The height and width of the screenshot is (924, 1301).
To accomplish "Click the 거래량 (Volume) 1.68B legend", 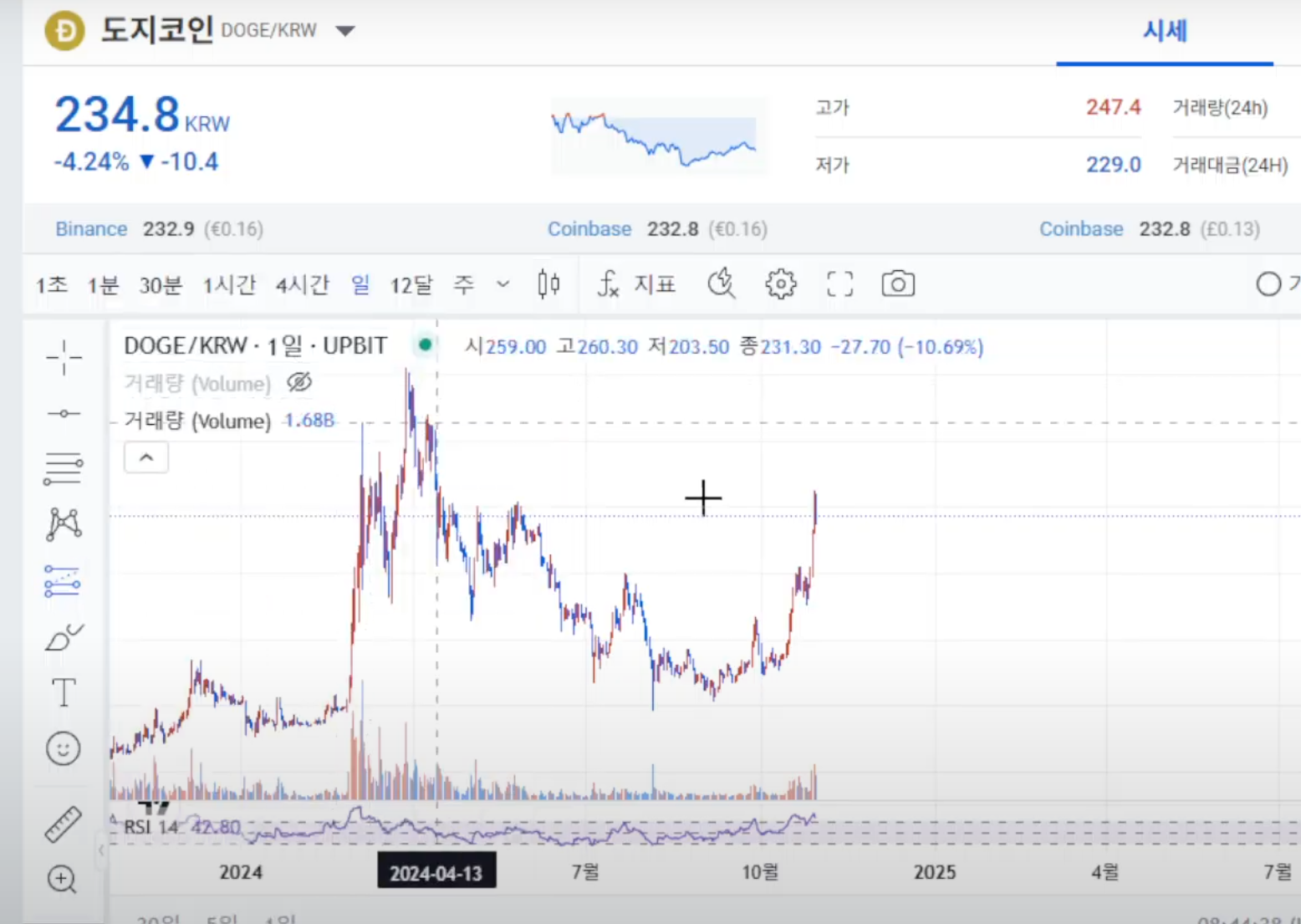I will (229, 421).
